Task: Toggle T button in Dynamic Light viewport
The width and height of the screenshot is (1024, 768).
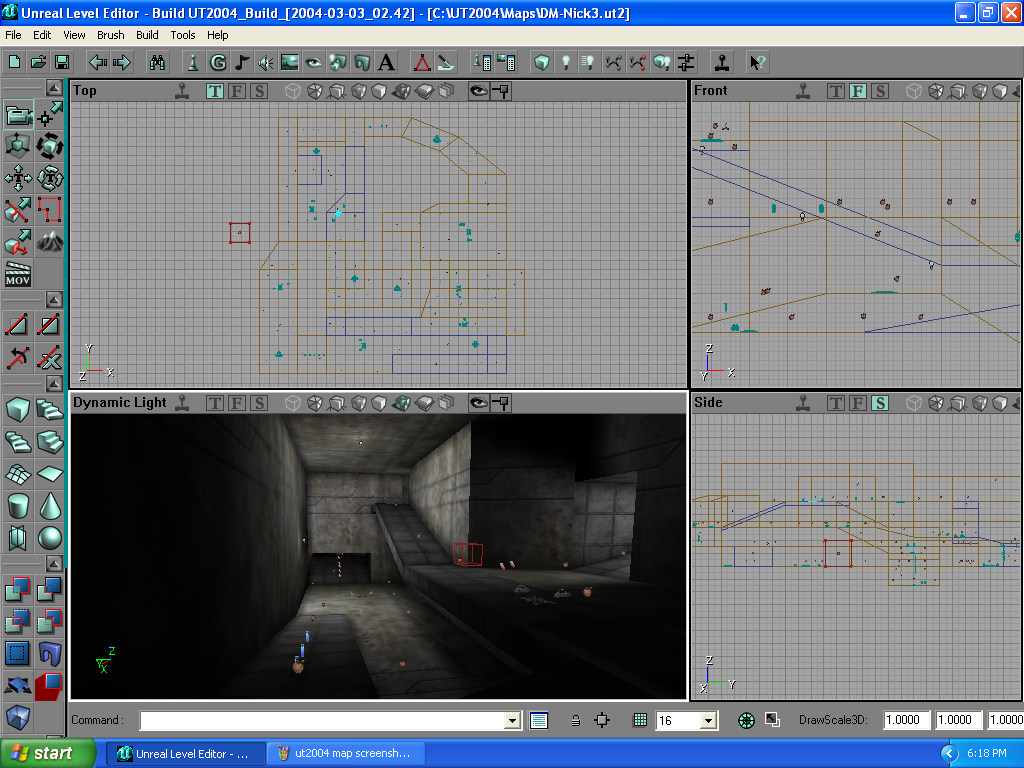Action: pos(215,403)
